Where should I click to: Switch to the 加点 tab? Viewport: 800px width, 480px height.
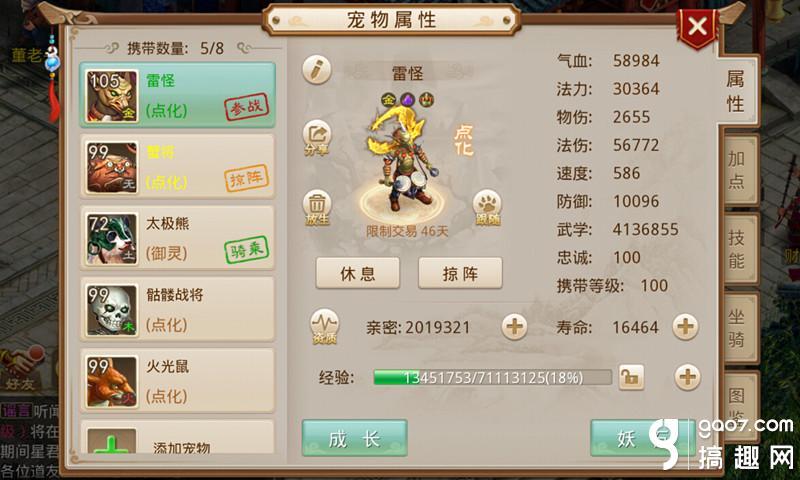(x=737, y=170)
